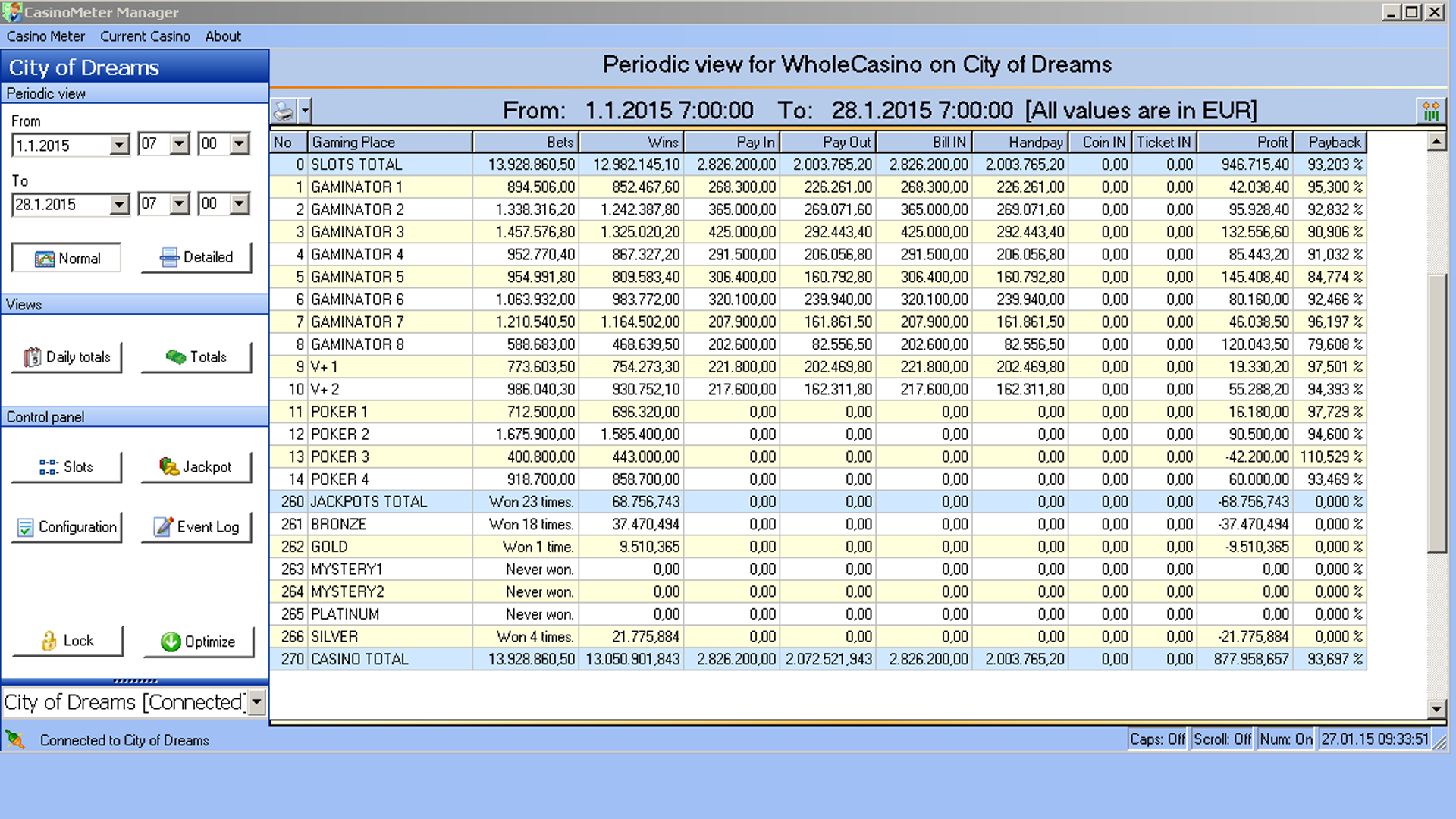
Task: Click the Lock button
Action: [x=67, y=641]
